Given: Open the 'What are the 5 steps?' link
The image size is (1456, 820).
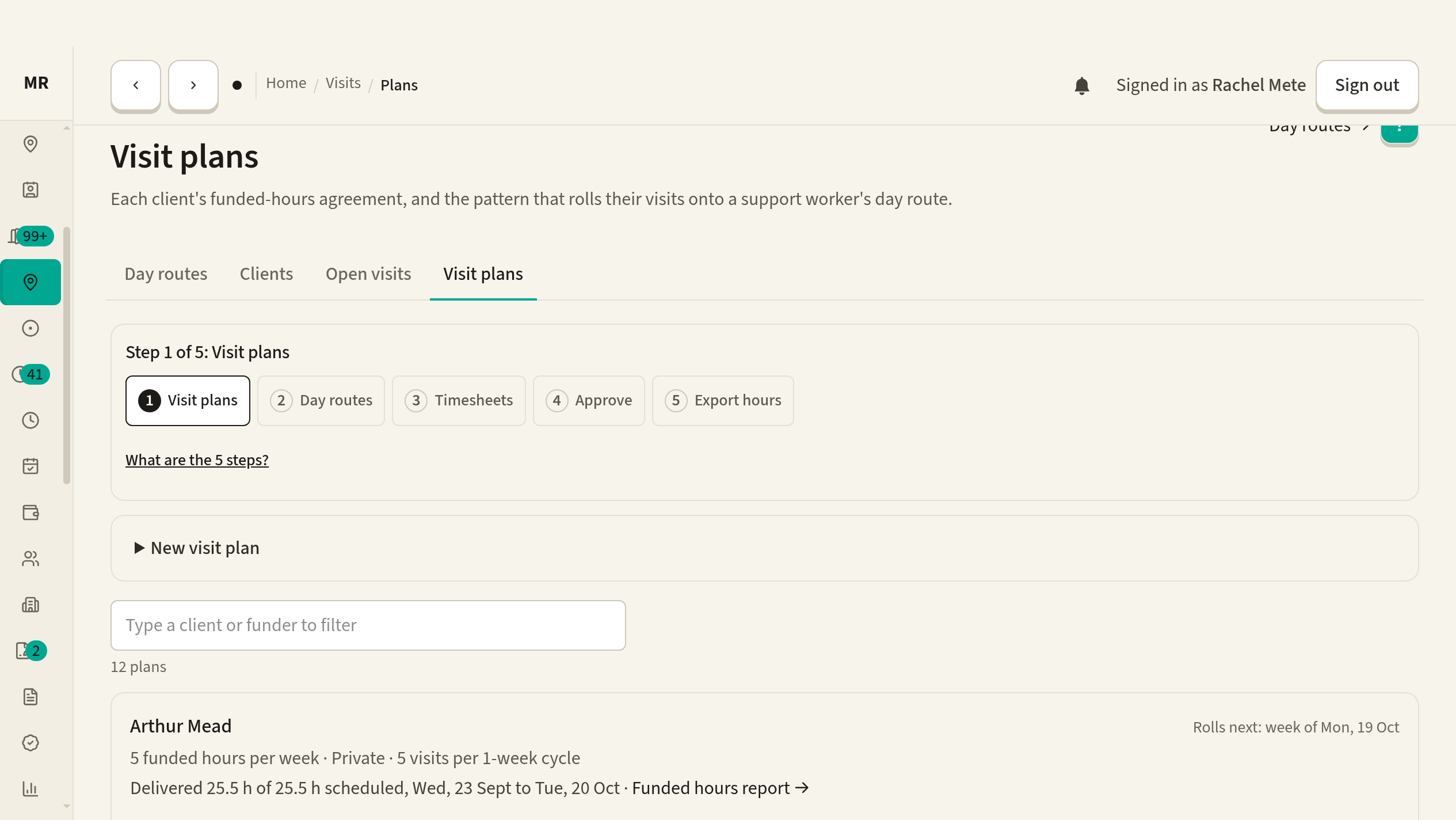Looking at the screenshot, I should click(197, 460).
